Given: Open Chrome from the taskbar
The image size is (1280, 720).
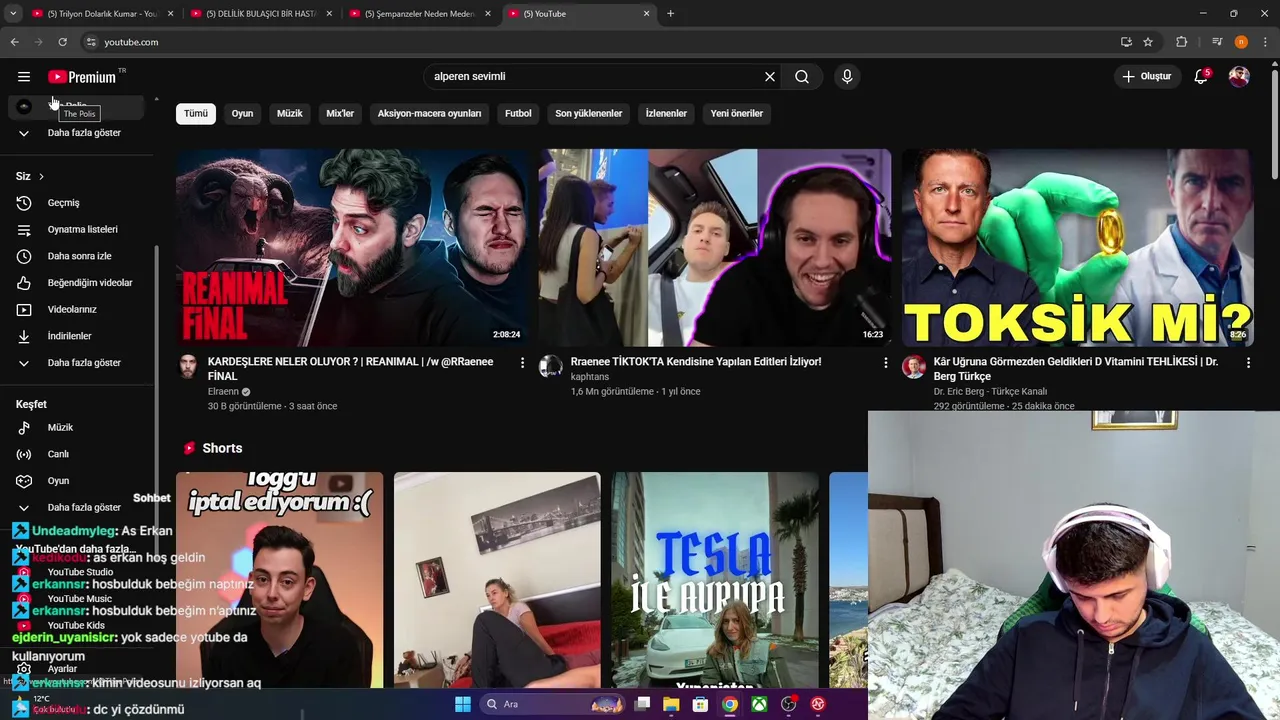Looking at the screenshot, I should pos(730,704).
